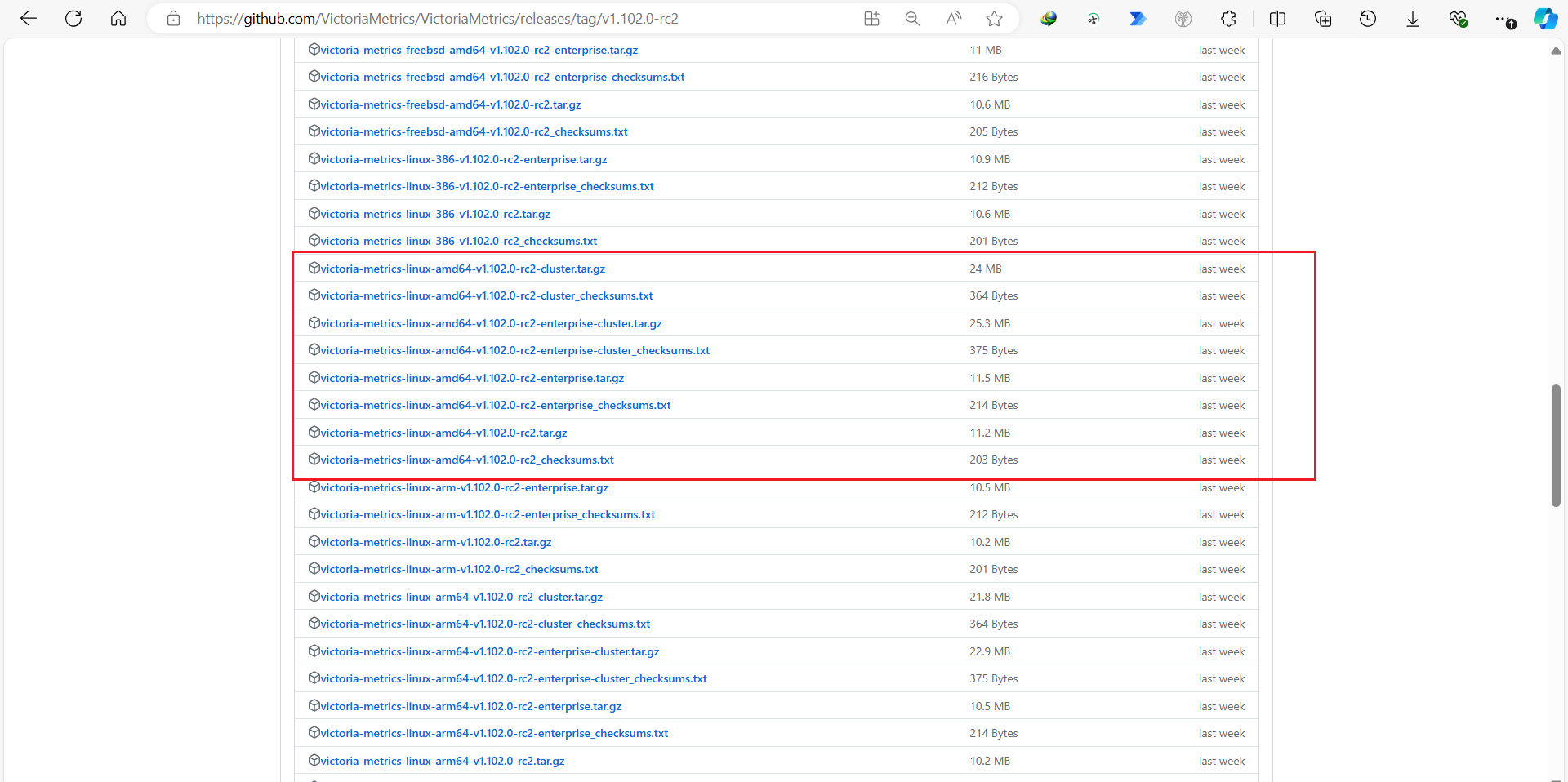Open Copilot sidebar icon
The height and width of the screenshot is (782, 1568).
(1545, 19)
